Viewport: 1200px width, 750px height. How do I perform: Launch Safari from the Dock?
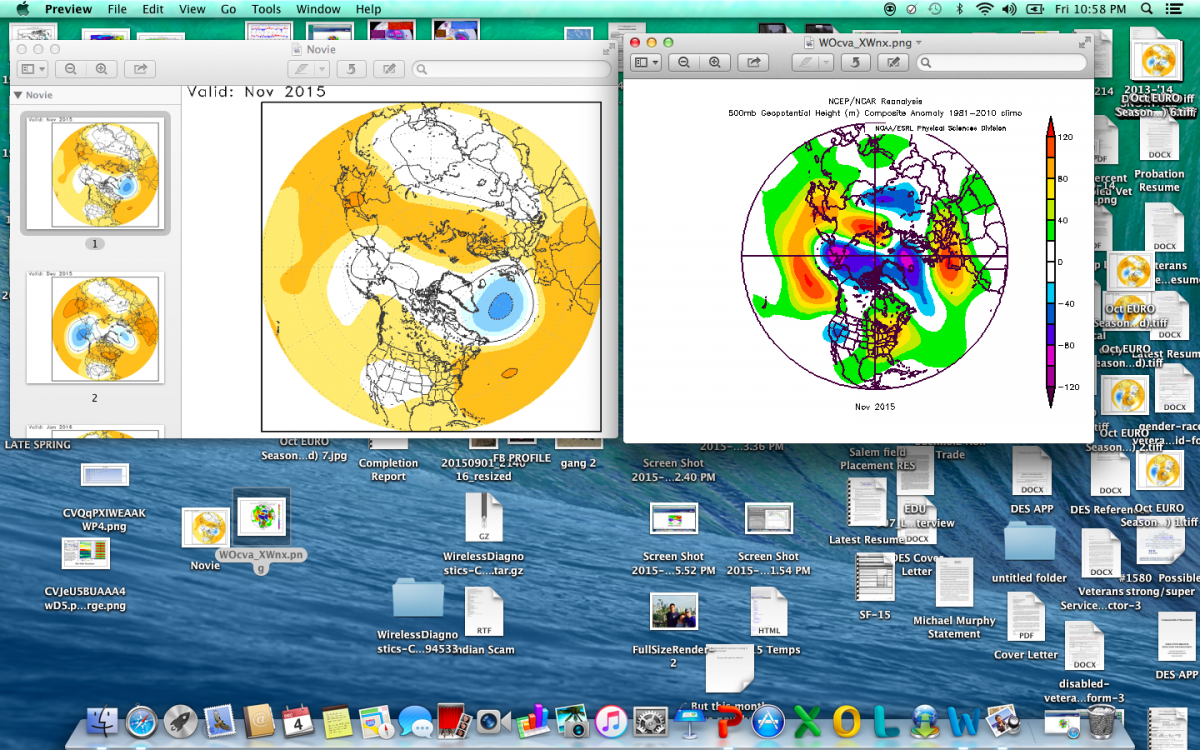[142, 722]
